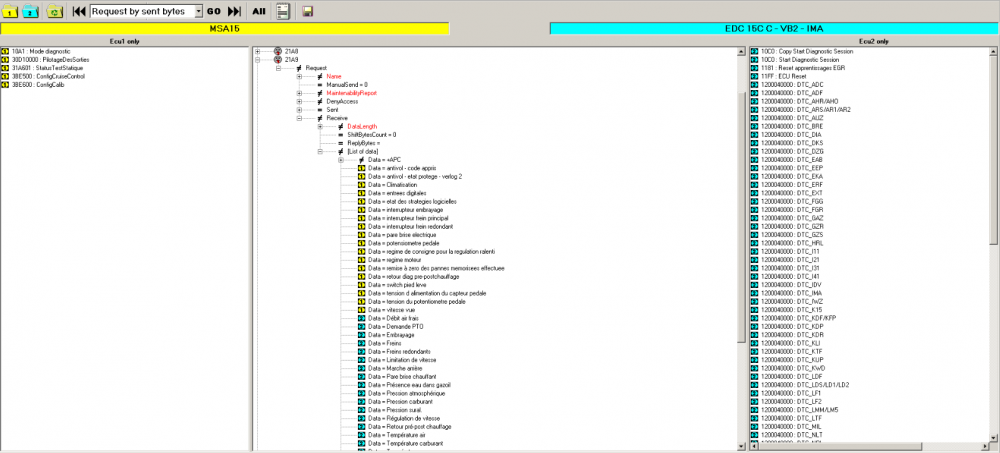
Task: Click cyan icon beside Data = Marche arrière
Action: coord(362,368)
